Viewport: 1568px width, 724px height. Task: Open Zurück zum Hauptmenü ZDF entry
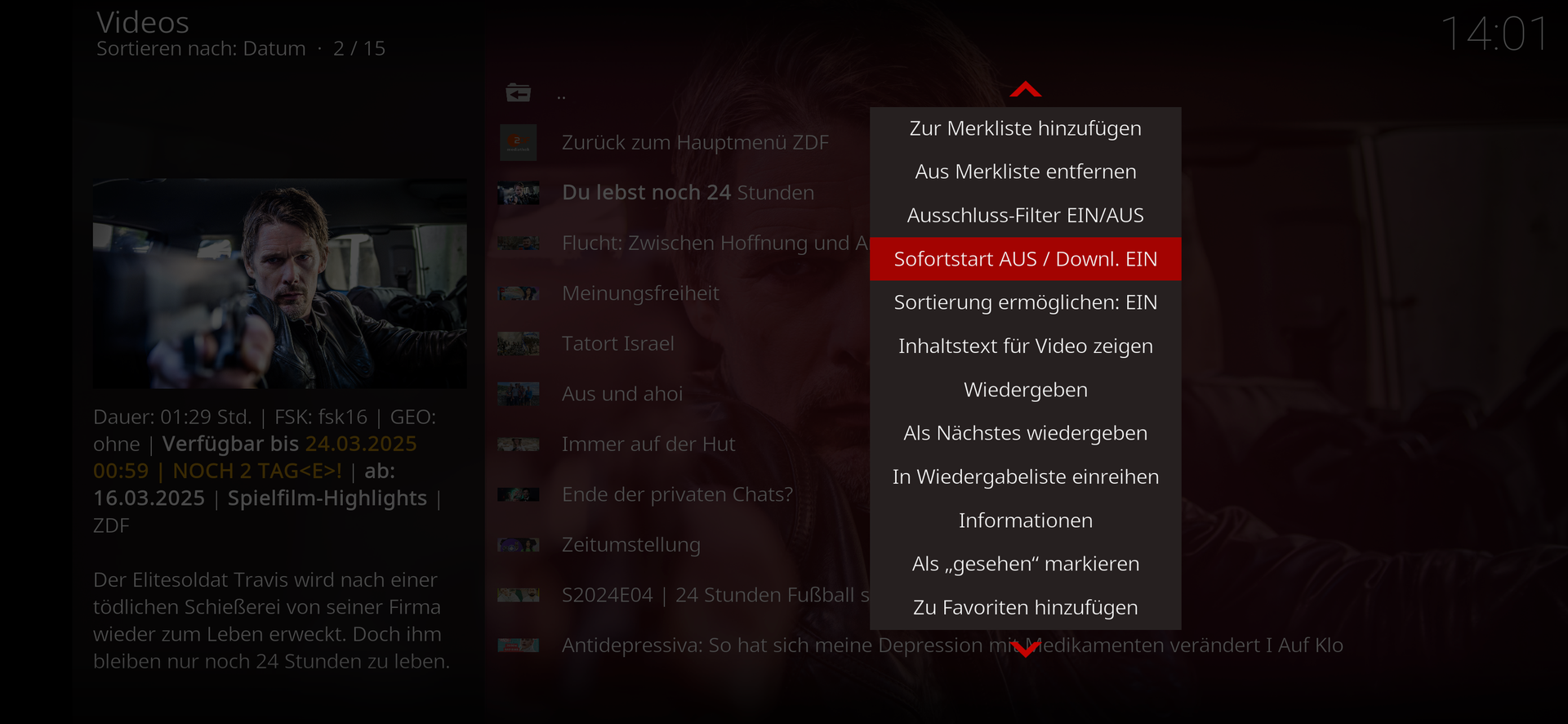click(695, 142)
